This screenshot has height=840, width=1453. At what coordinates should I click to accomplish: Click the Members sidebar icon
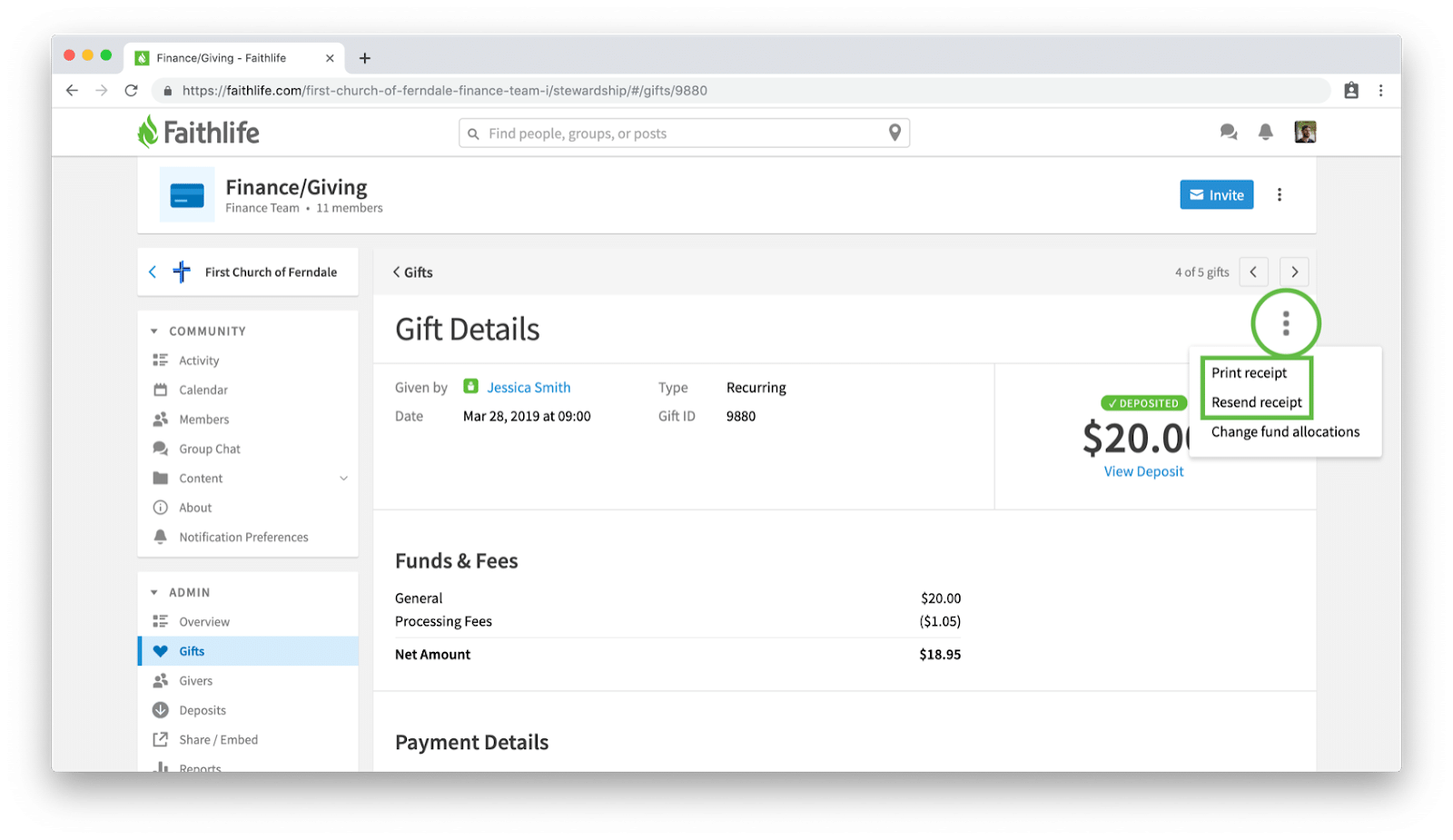click(161, 420)
